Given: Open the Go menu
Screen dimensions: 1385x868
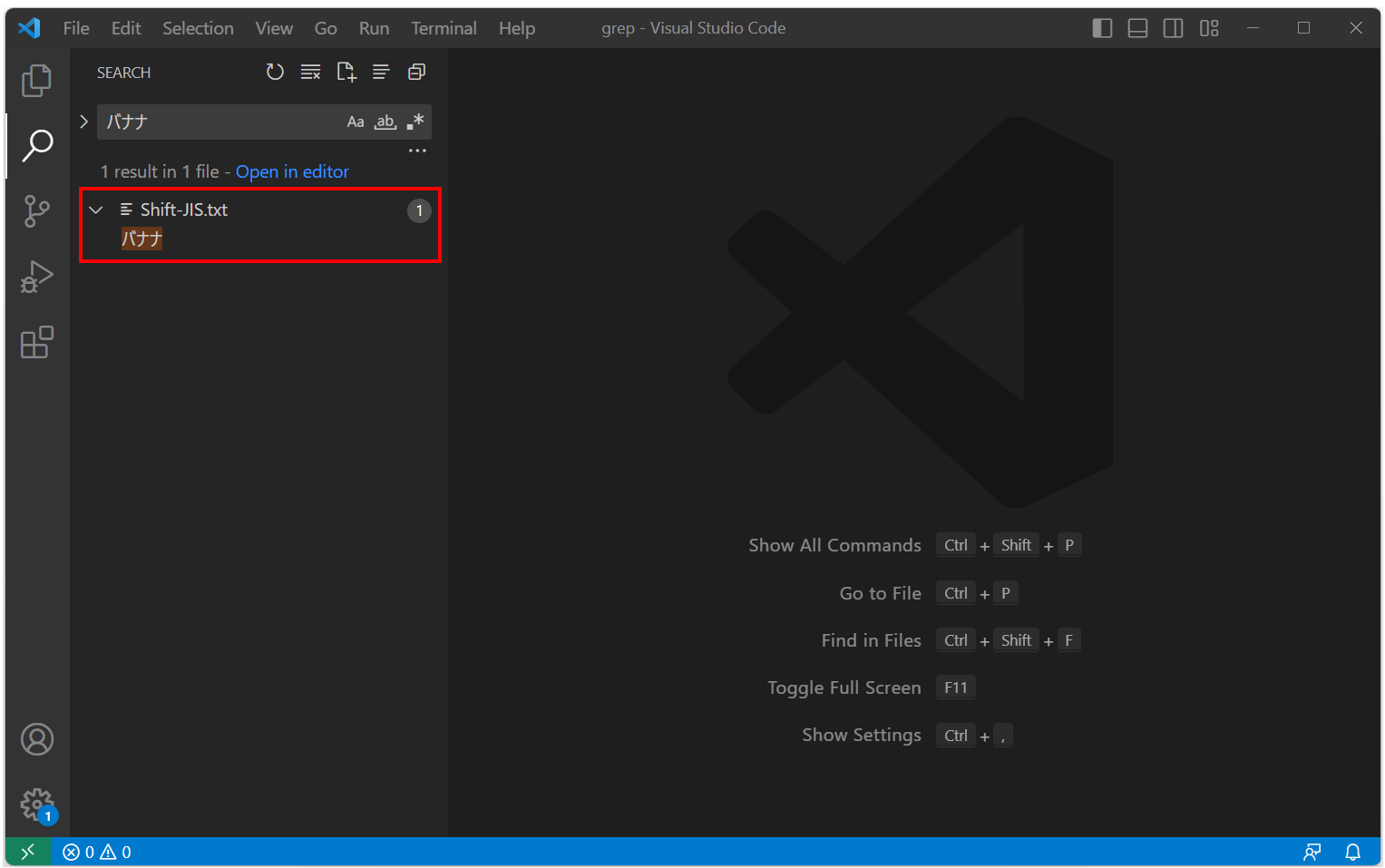Looking at the screenshot, I should (326, 27).
